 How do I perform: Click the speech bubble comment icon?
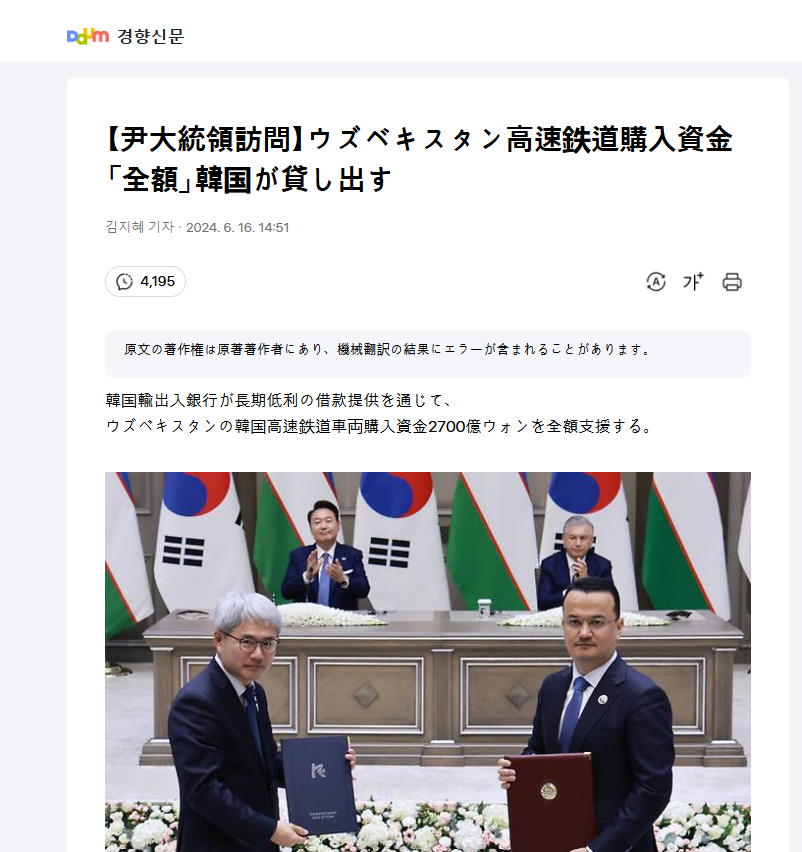coord(124,281)
